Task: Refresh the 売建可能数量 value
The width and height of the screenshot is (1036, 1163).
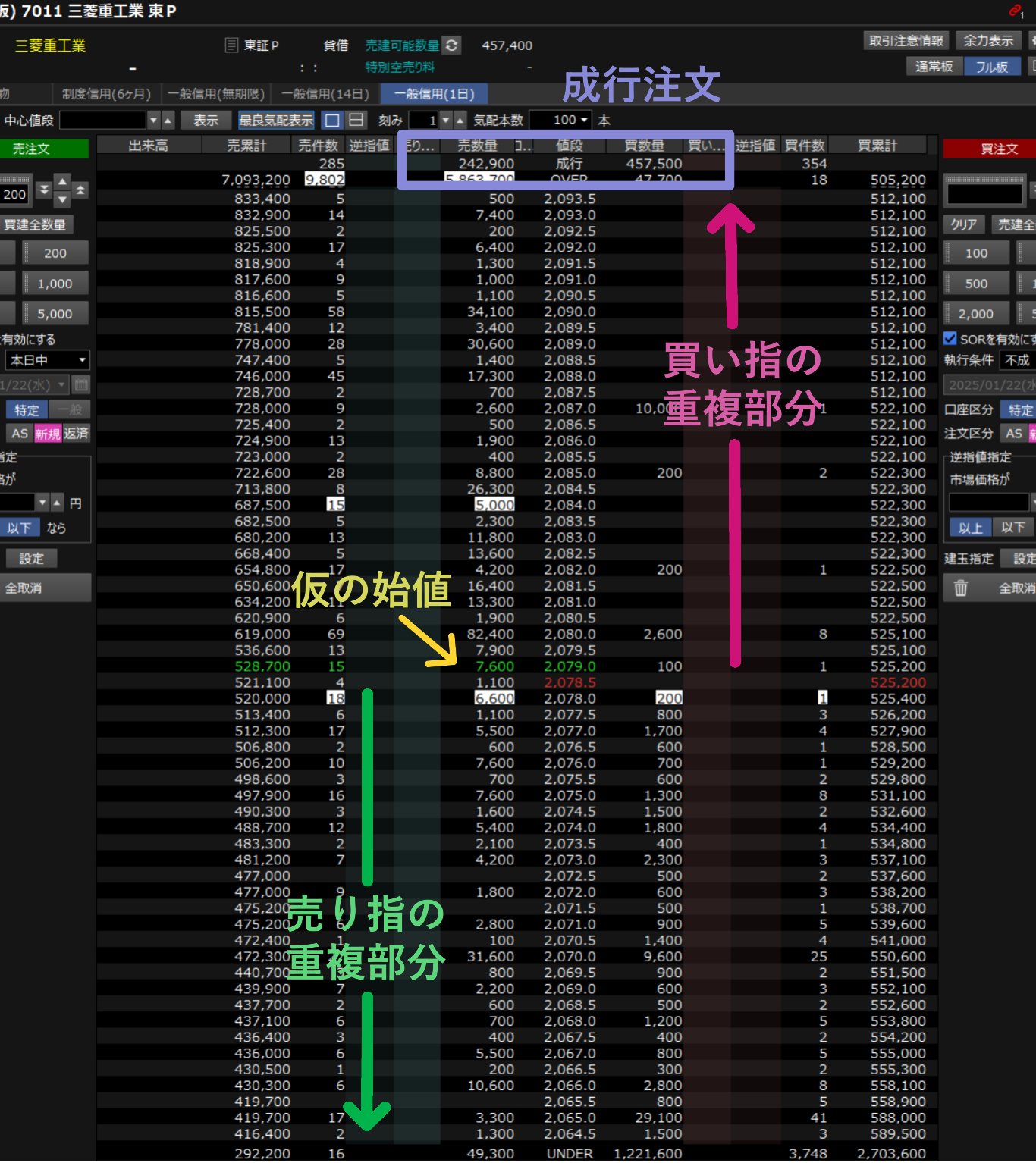Action: 450,45
